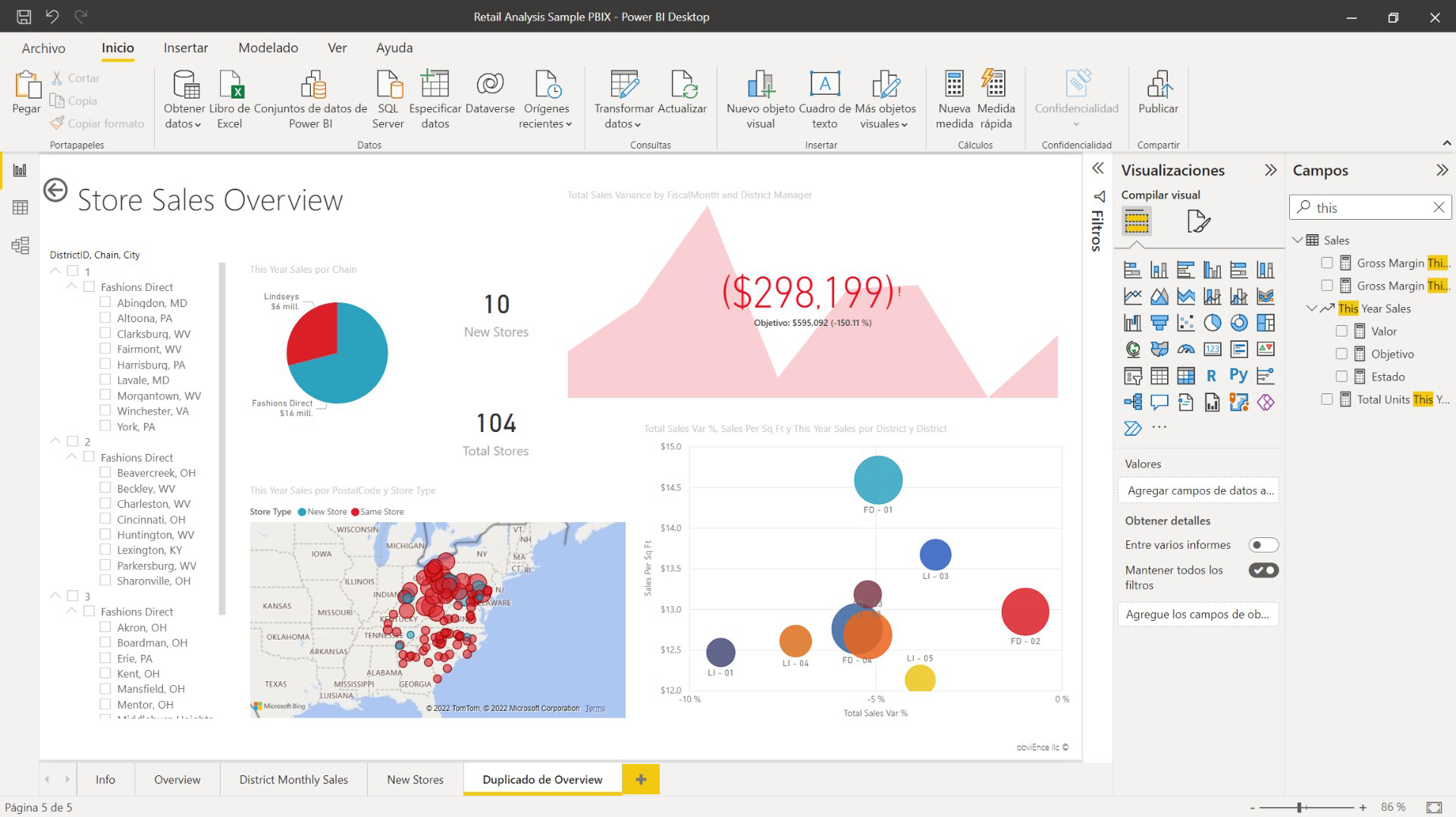
Task: Select the decomposition tree visual icon
Action: pyautogui.click(x=1133, y=402)
